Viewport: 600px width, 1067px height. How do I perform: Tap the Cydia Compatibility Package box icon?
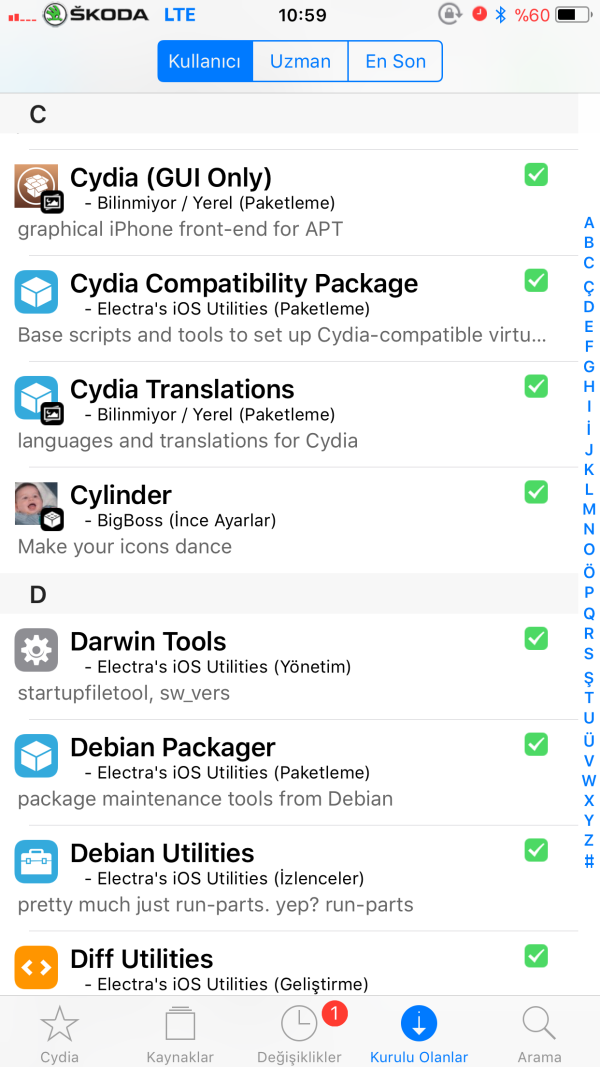[36, 292]
